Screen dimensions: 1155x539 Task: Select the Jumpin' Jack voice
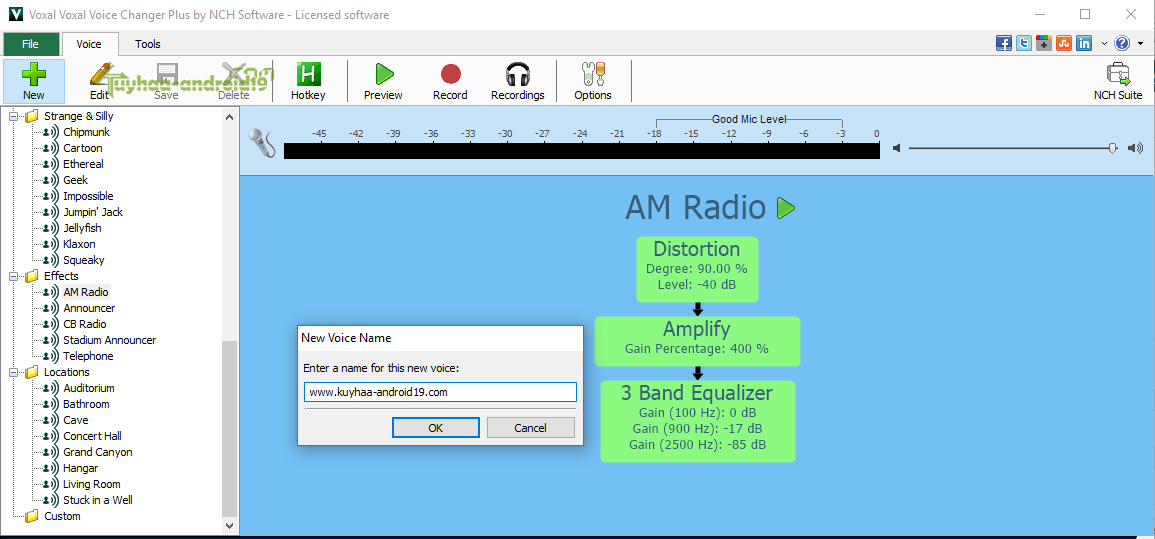93,212
